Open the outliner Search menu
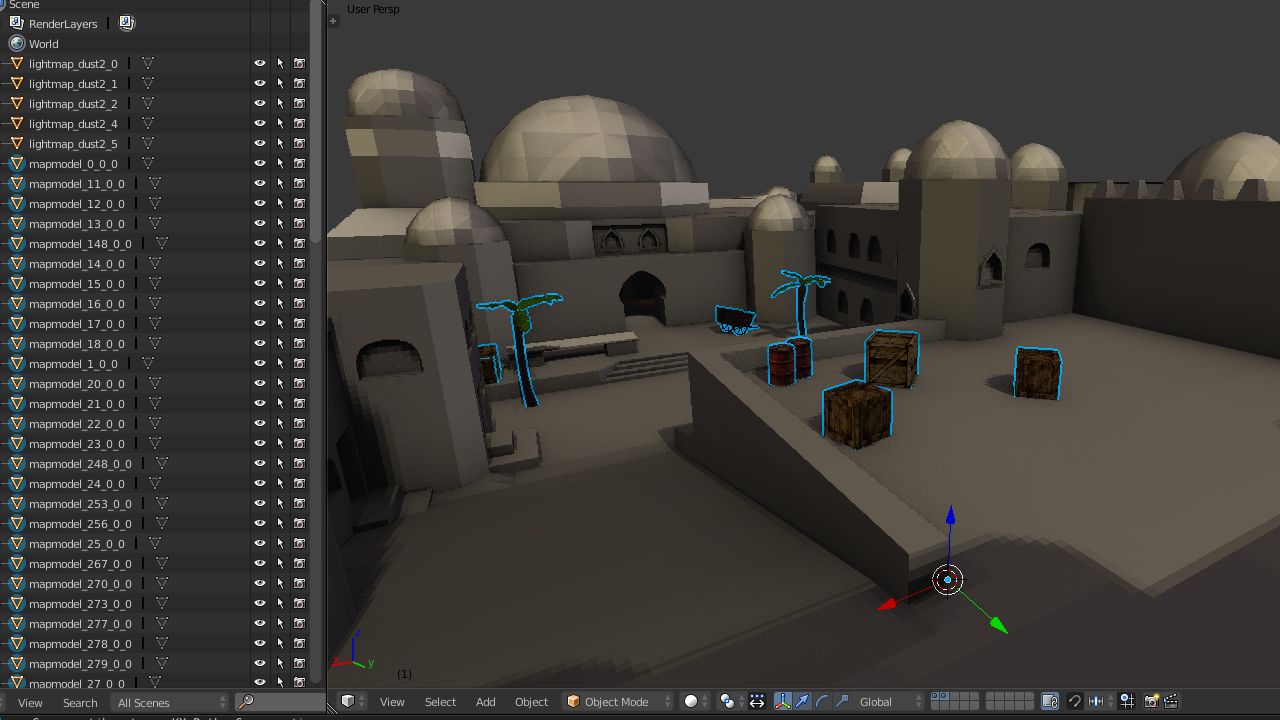 (80, 703)
